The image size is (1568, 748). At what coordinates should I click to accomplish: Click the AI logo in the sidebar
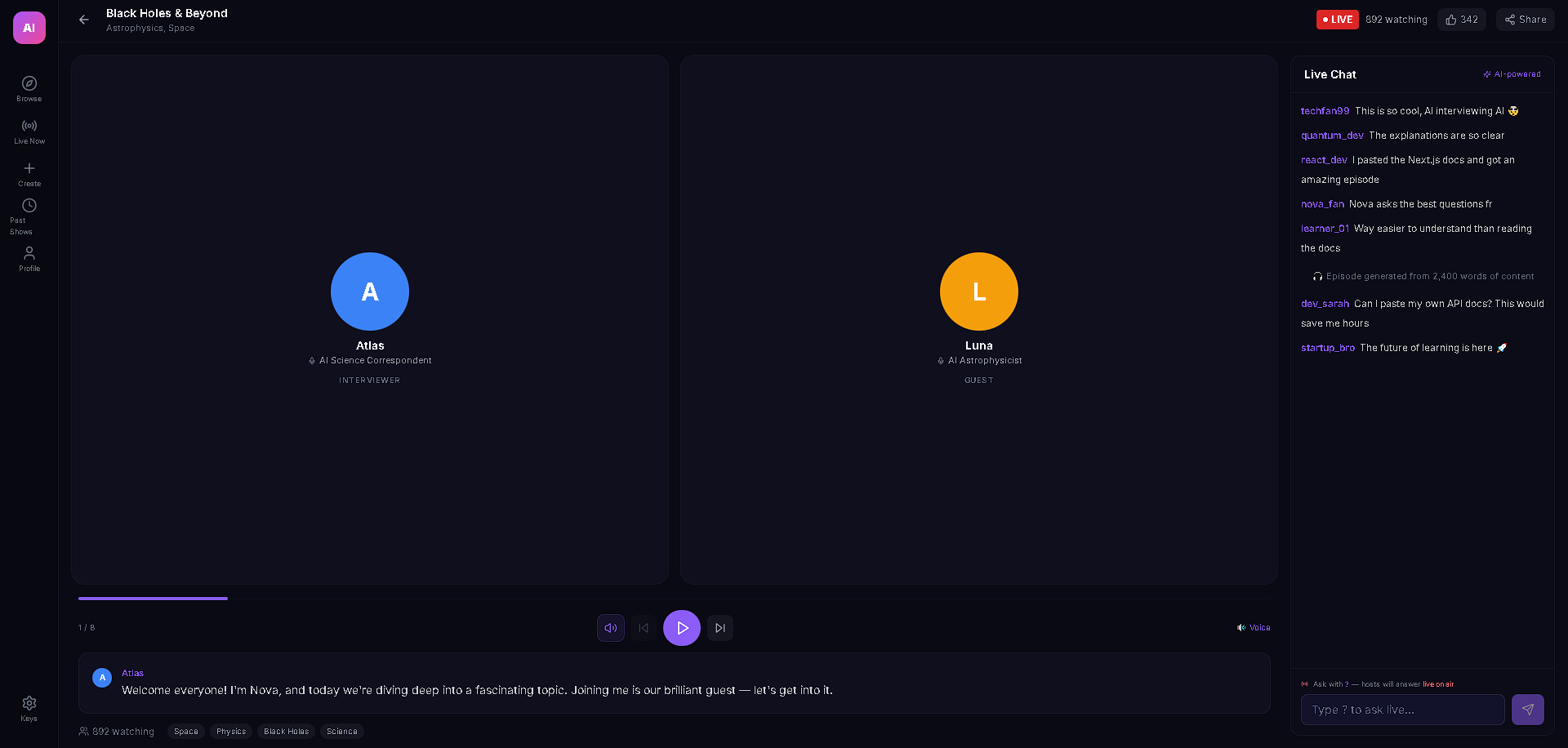tap(29, 28)
